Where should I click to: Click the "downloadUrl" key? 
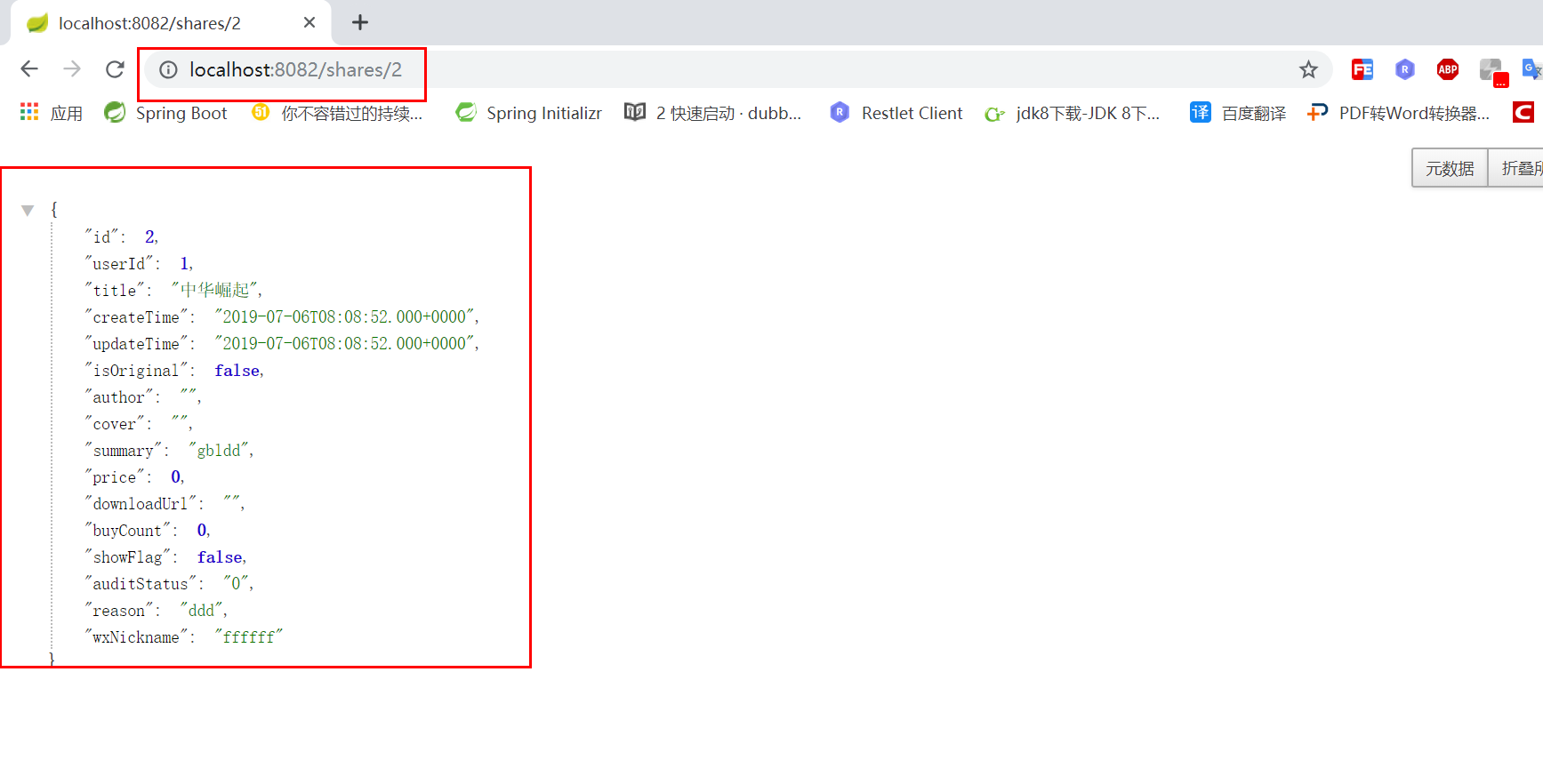tap(141, 503)
